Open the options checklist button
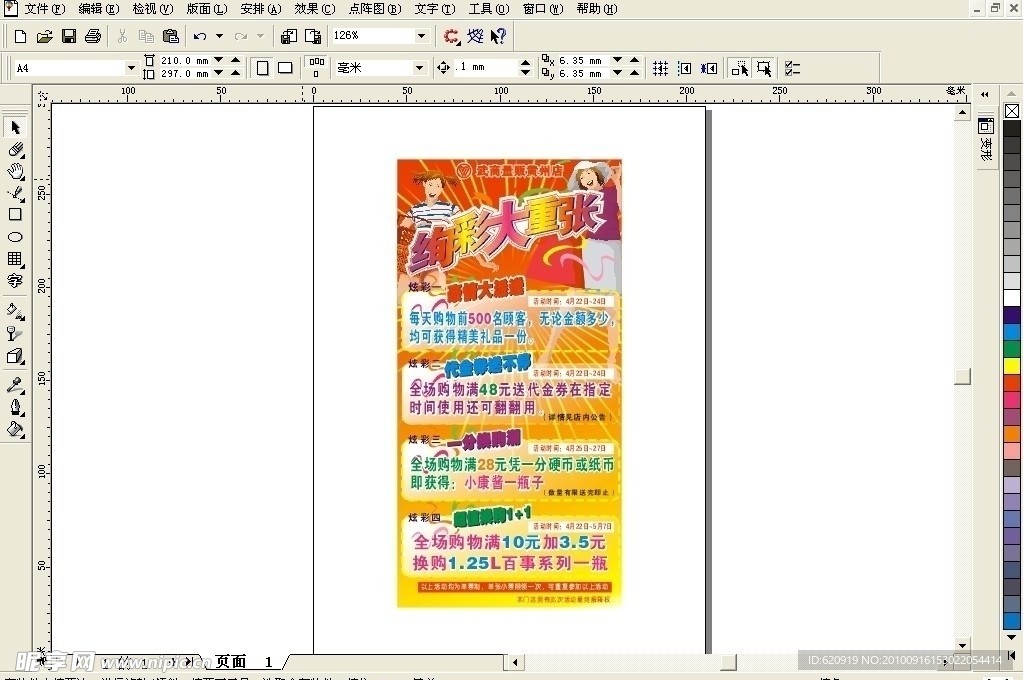The width and height of the screenshot is (1023, 680). point(793,68)
